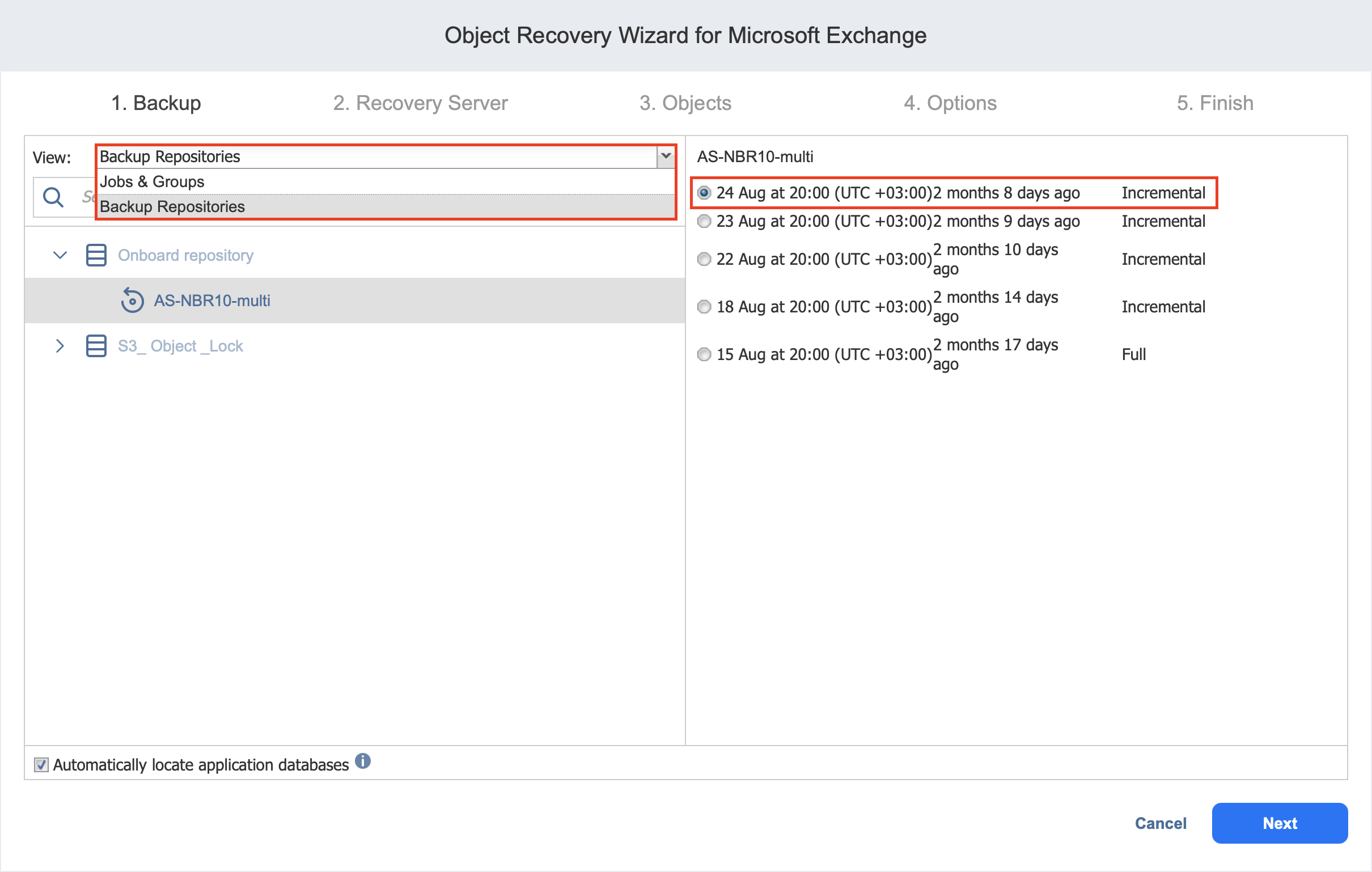Click the '2 months 14 days ago' text
The width and height of the screenshot is (1372, 872).
coord(996,307)
